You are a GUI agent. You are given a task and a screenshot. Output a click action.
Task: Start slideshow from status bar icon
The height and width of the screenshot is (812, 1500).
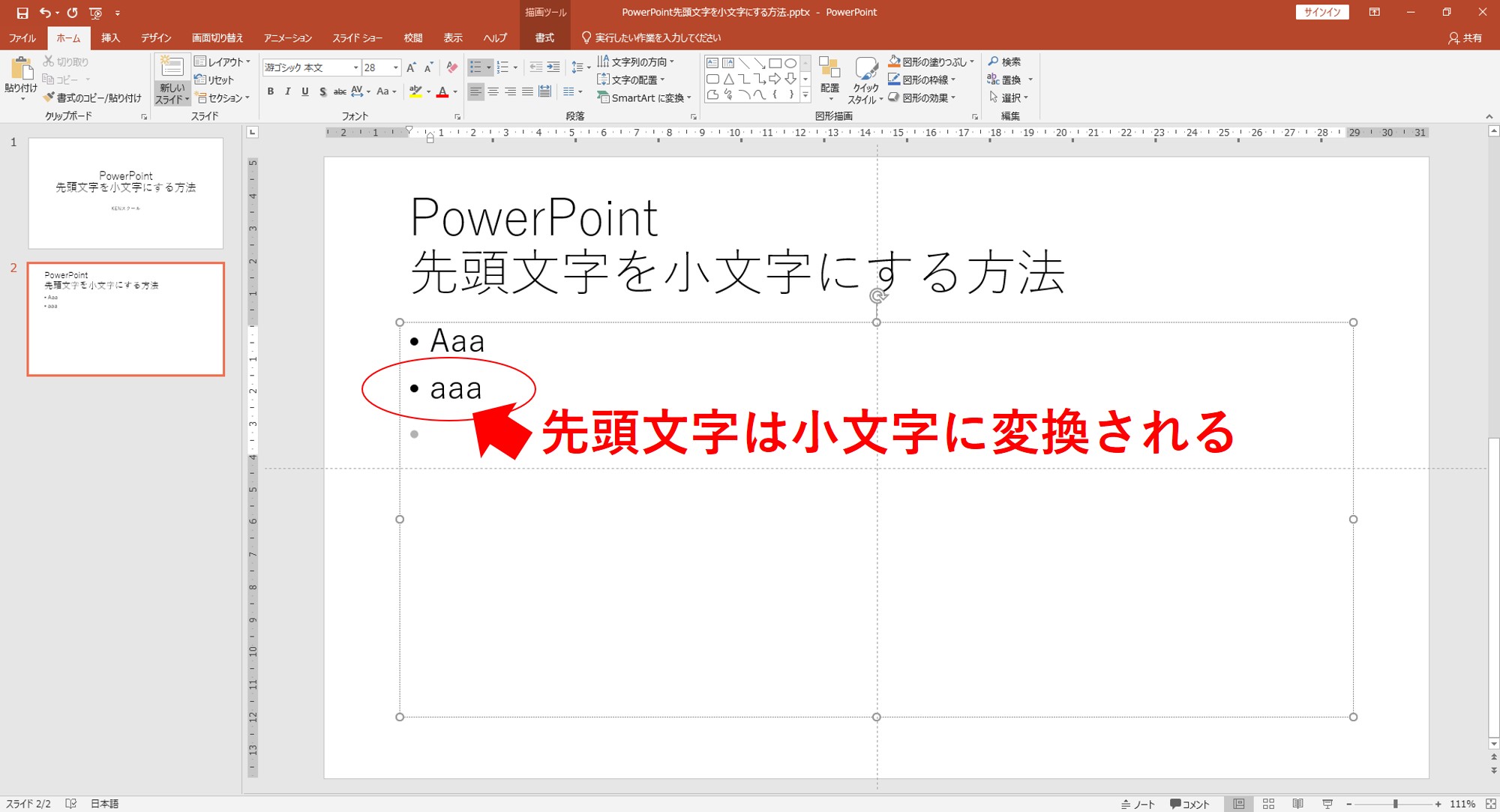click(x=1327, y=804)
